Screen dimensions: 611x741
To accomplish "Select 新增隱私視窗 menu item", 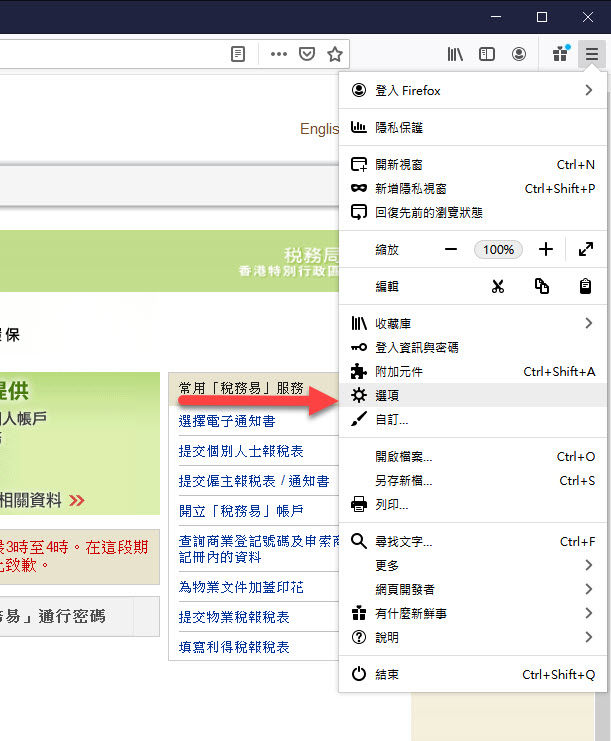I will pyautogui.click(x=473, y=189).
